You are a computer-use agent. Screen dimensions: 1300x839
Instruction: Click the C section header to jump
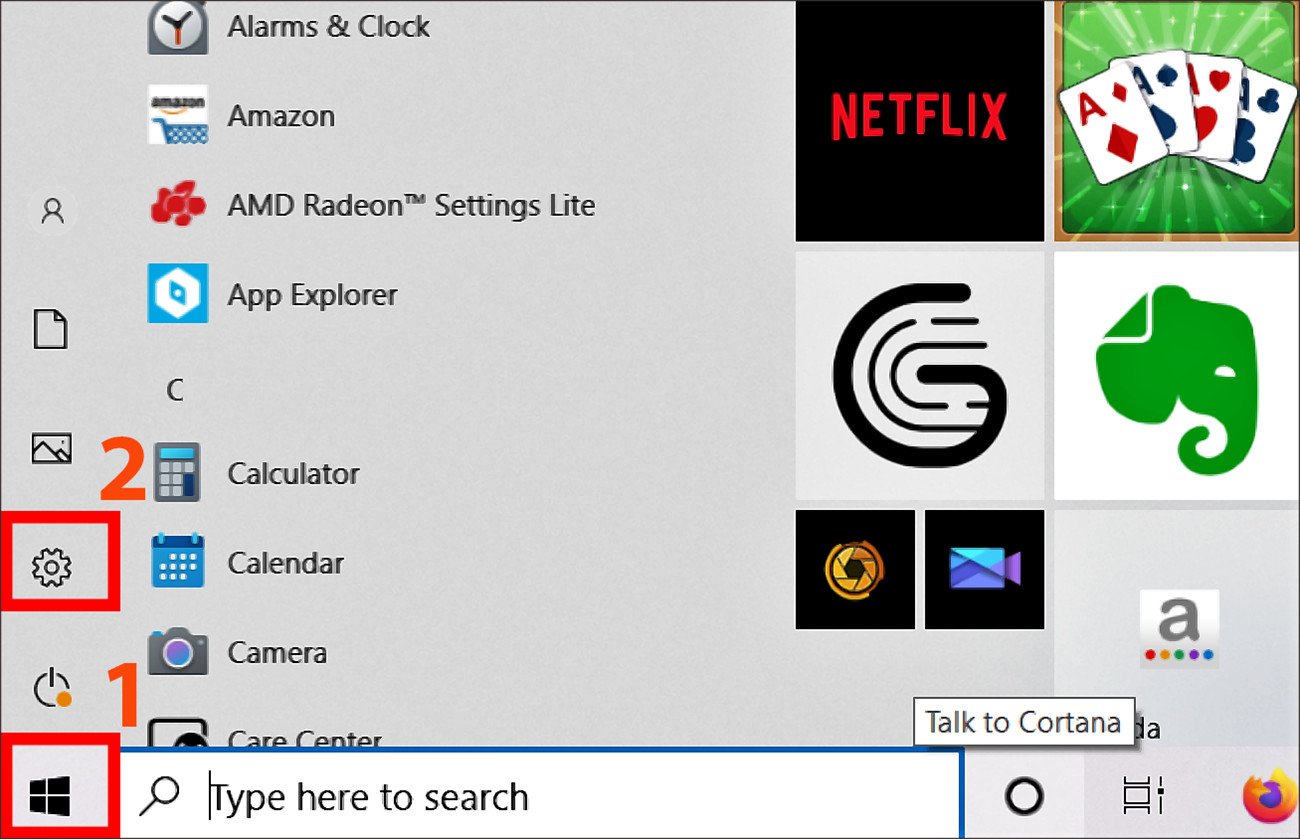176,391
